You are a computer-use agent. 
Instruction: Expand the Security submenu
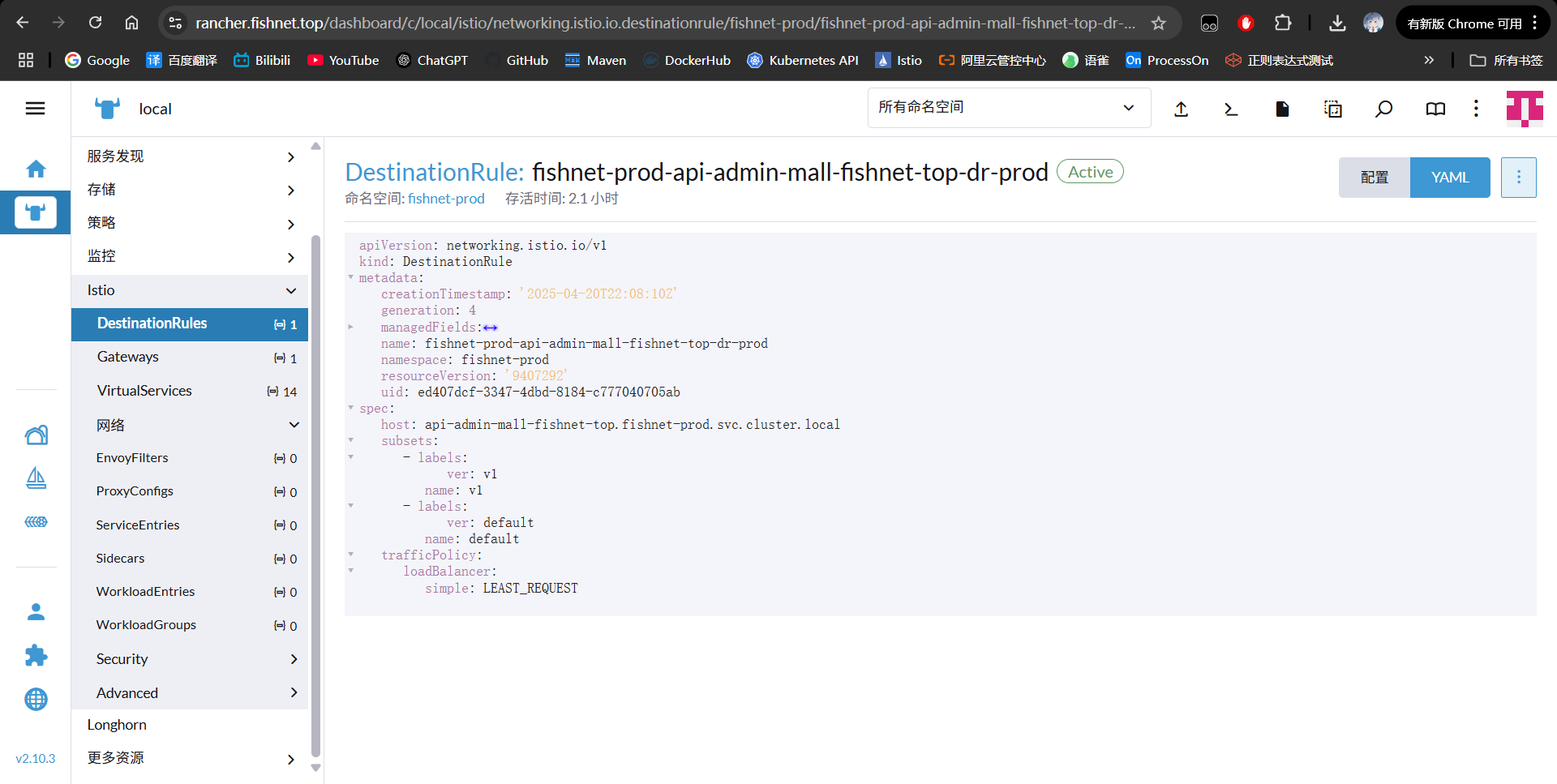[x=190, y=659]
